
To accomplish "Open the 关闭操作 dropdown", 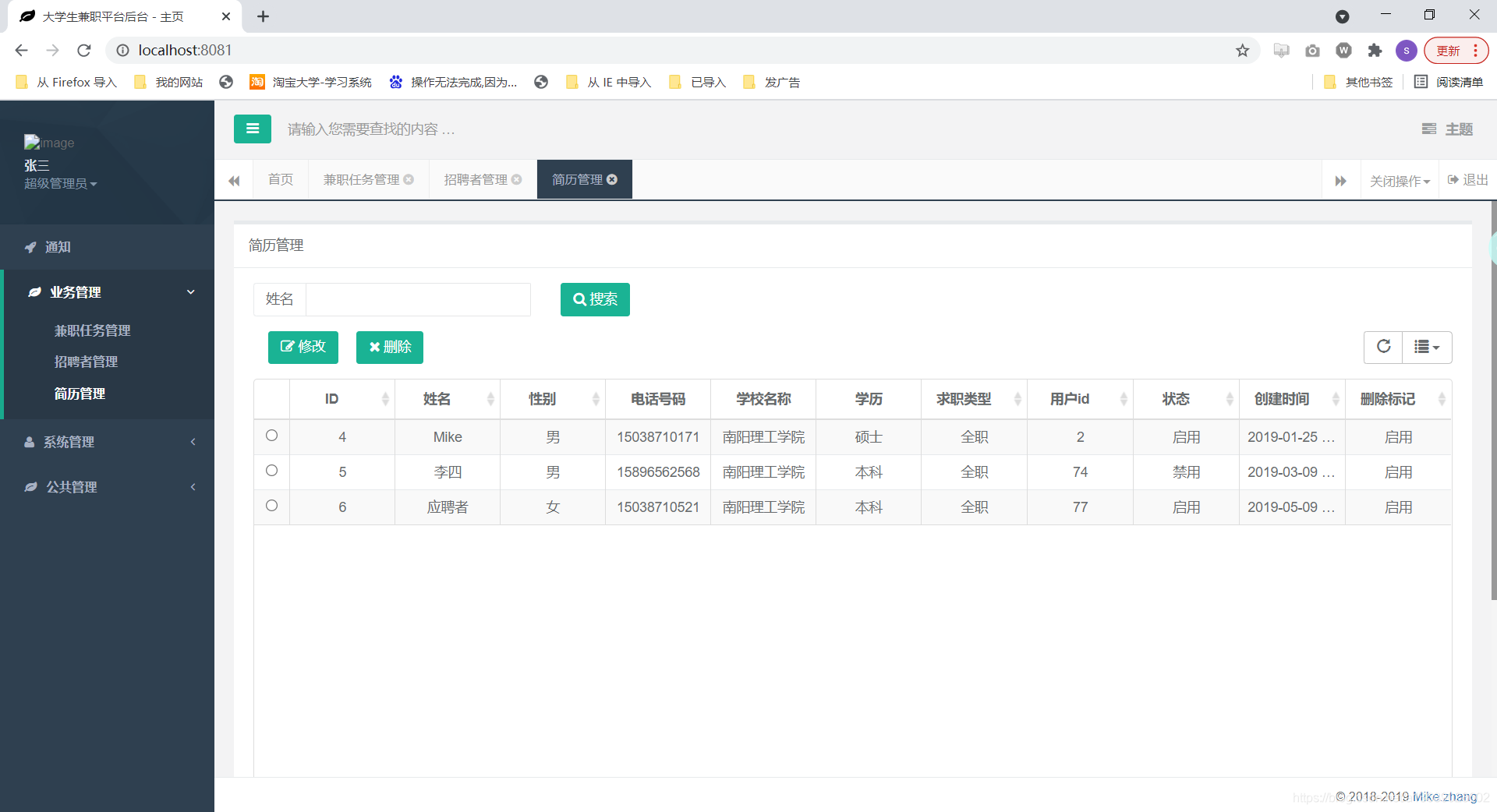I will (x=1400, y=181).
